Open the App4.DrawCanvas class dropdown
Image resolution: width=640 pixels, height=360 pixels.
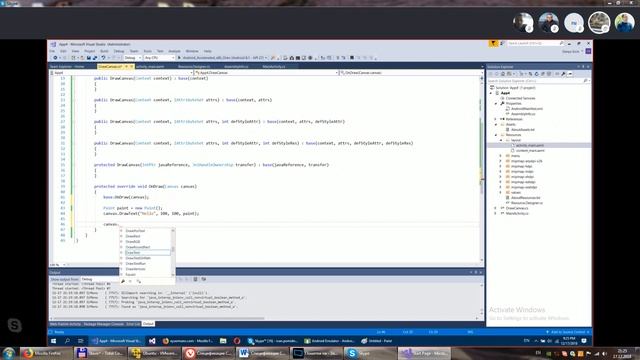267,73
